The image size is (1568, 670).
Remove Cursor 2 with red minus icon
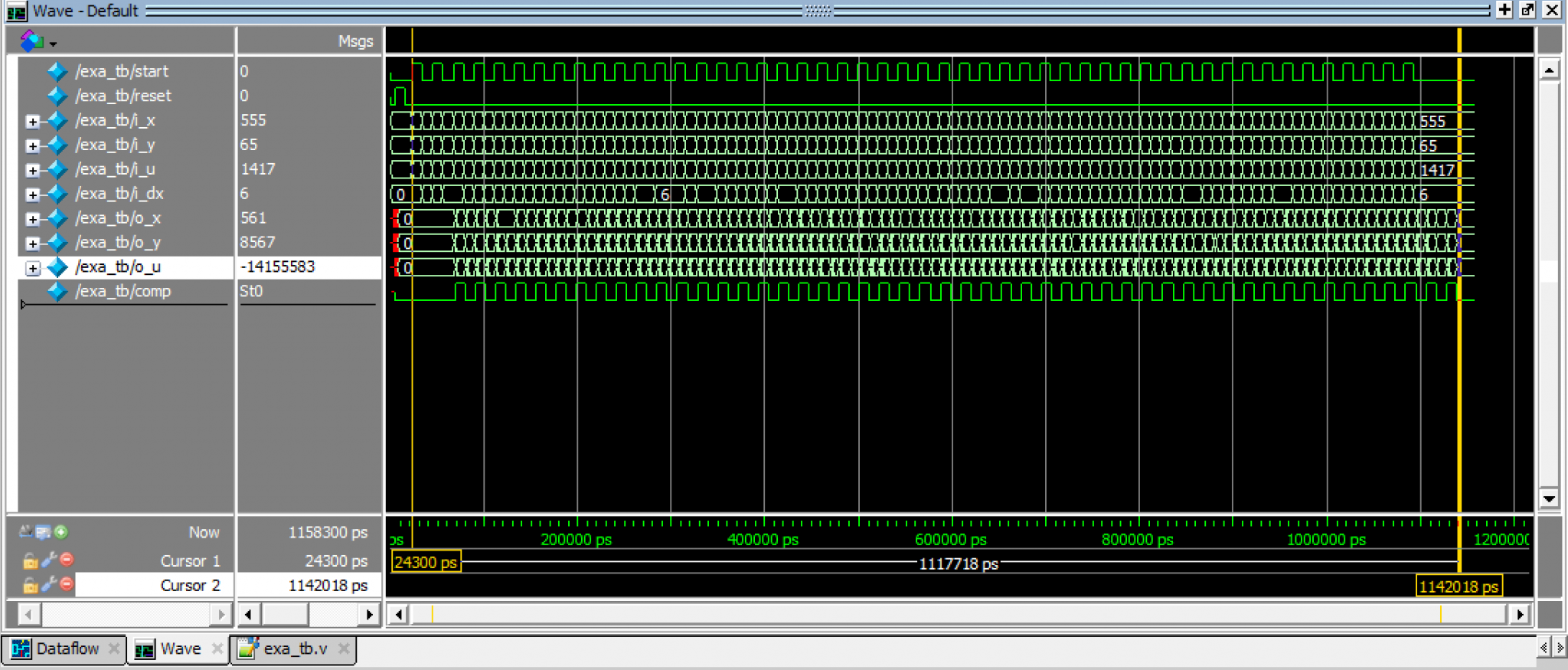(x=67, y=584)
